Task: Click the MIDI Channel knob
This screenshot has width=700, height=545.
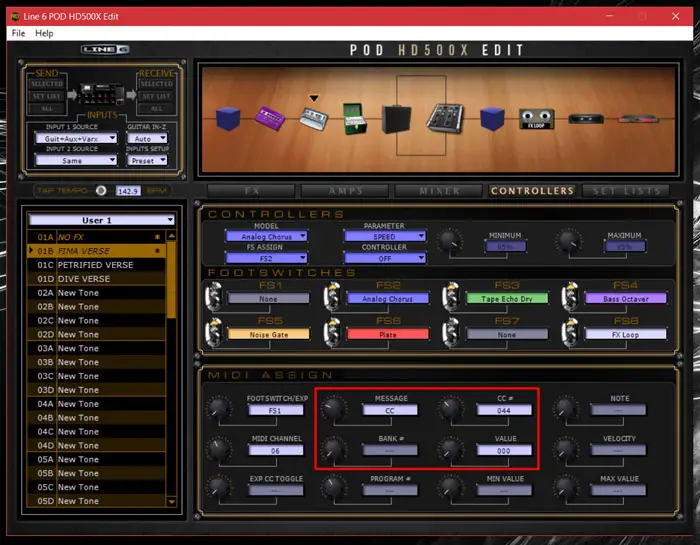Action: pos(218,449)
